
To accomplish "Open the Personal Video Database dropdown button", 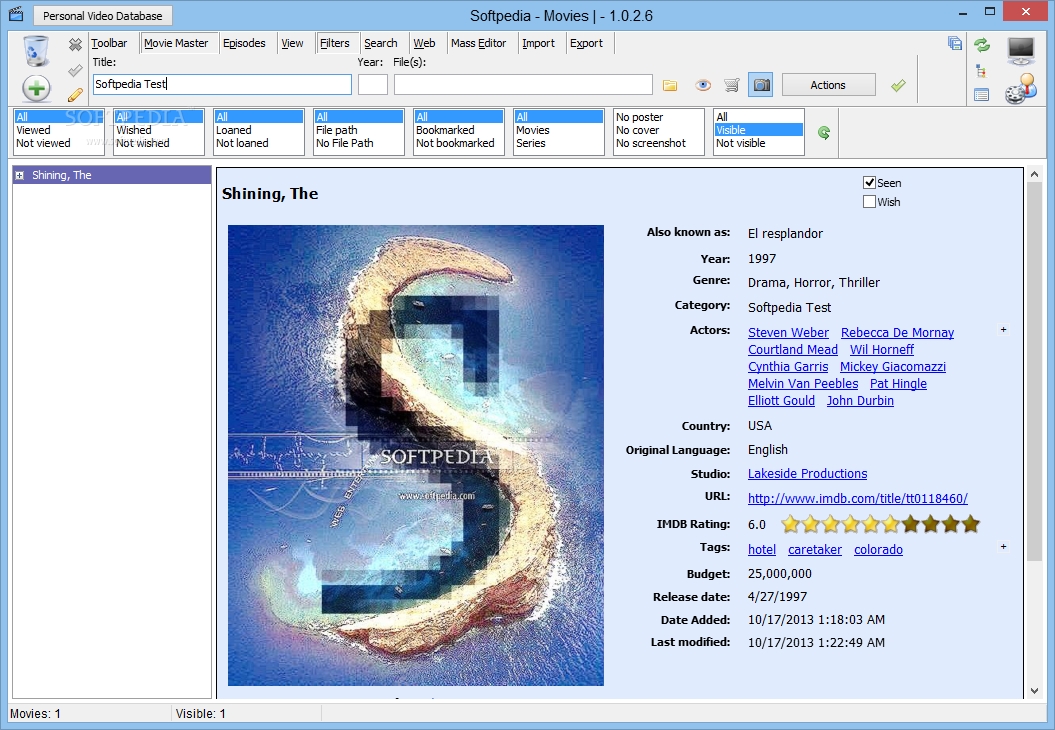I will [102, 15].
